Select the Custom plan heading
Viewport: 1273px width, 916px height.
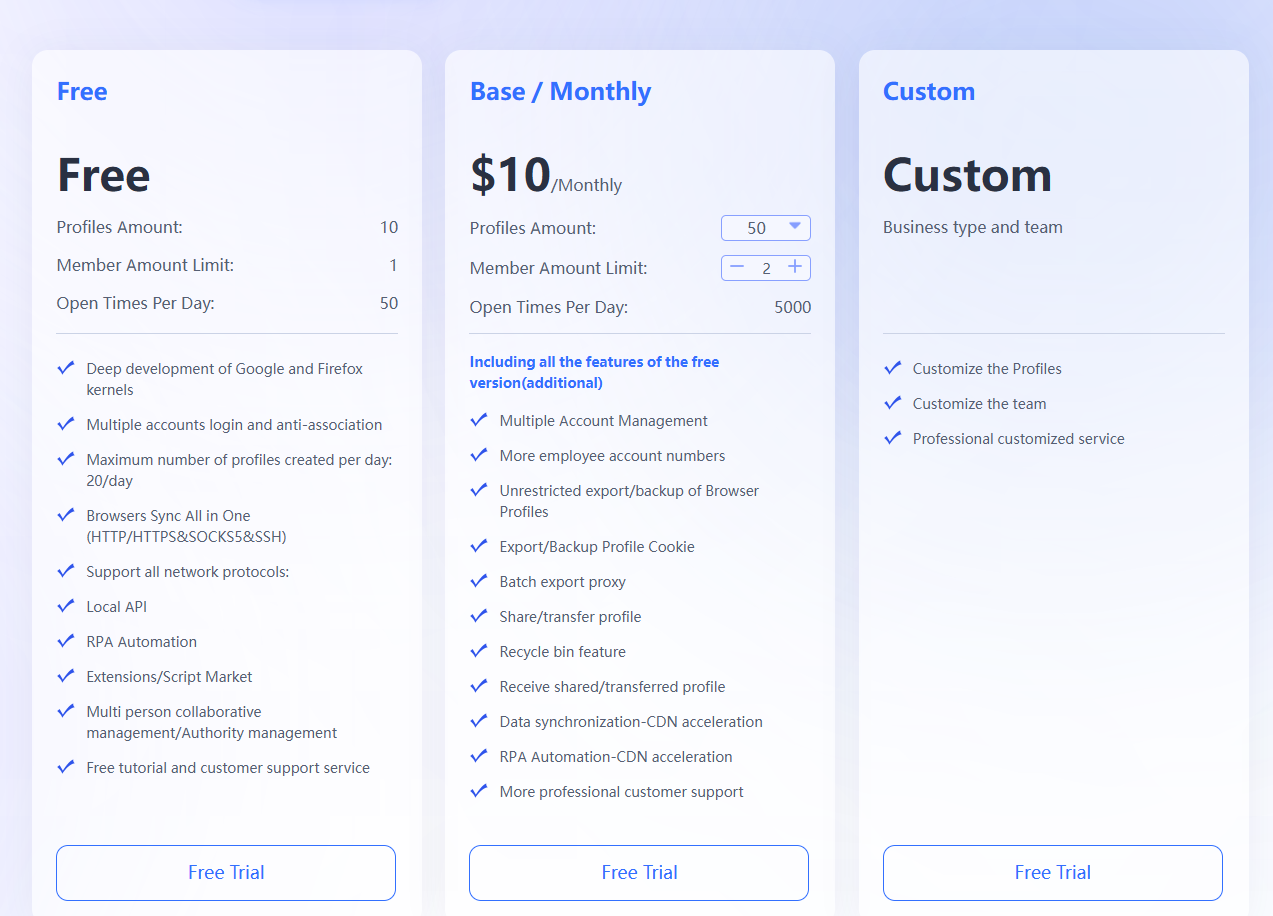(928, 91)
